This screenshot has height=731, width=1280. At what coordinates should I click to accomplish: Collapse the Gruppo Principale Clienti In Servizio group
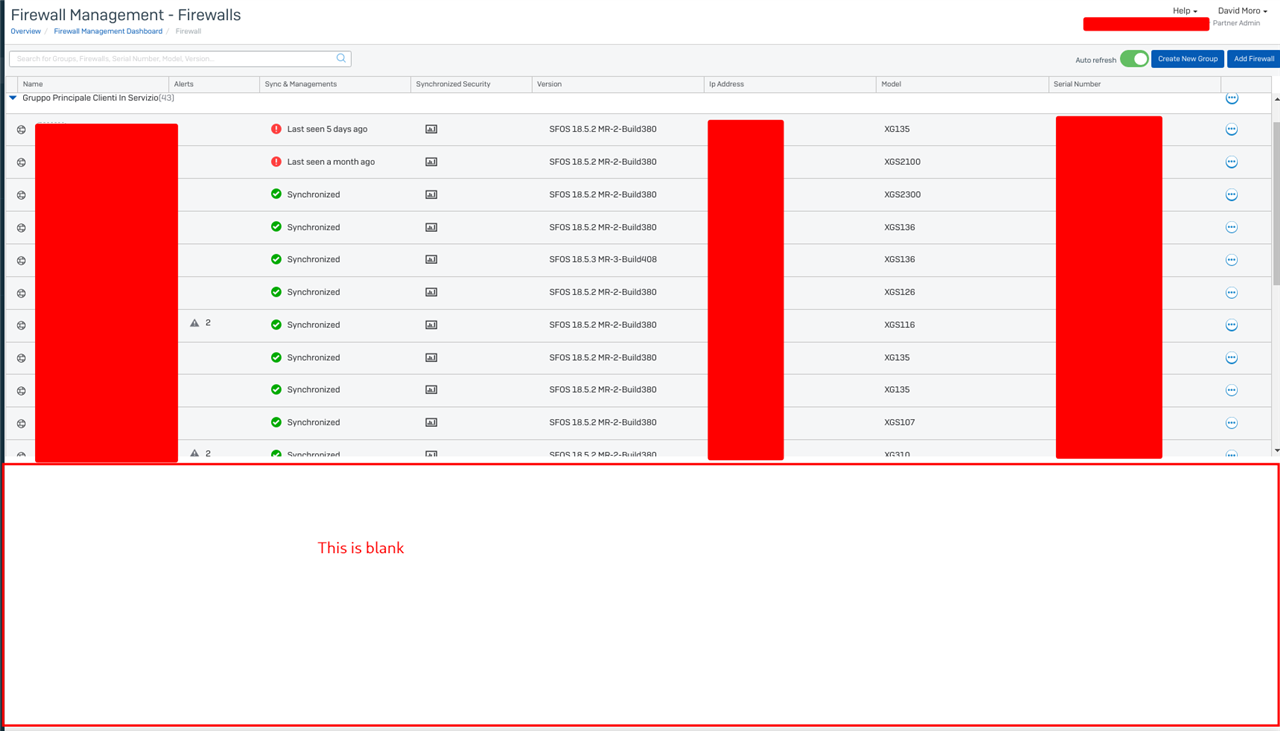tap(13, 98)
